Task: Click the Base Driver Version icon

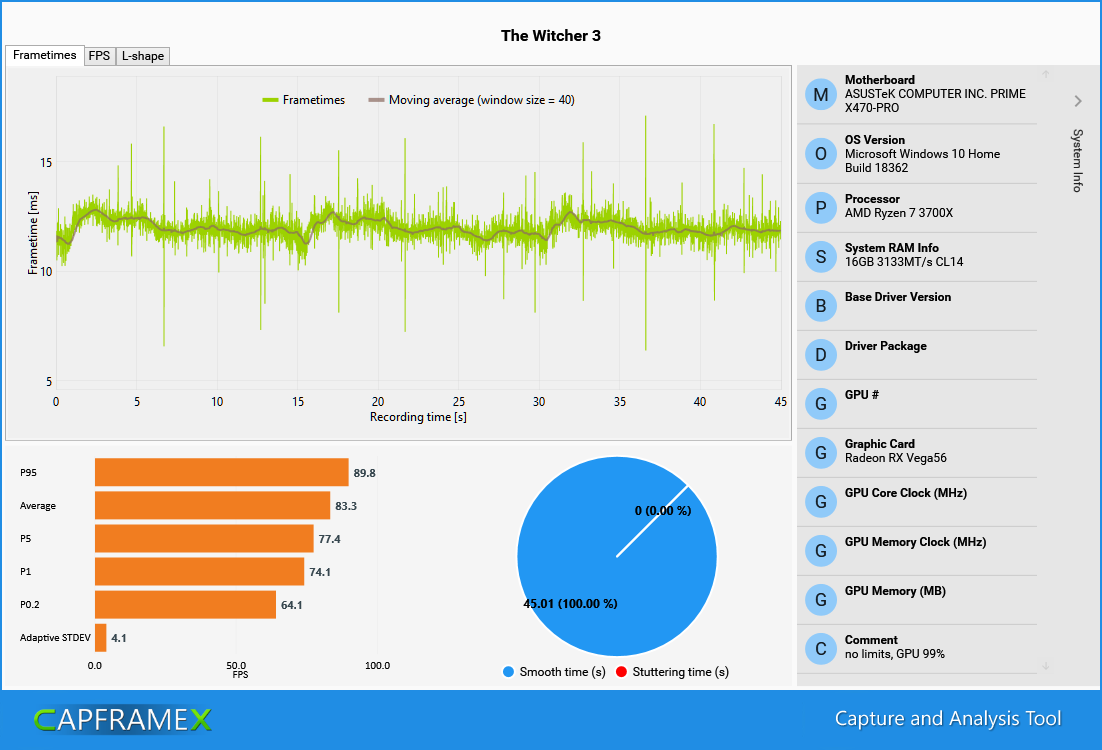Action: 820,305
